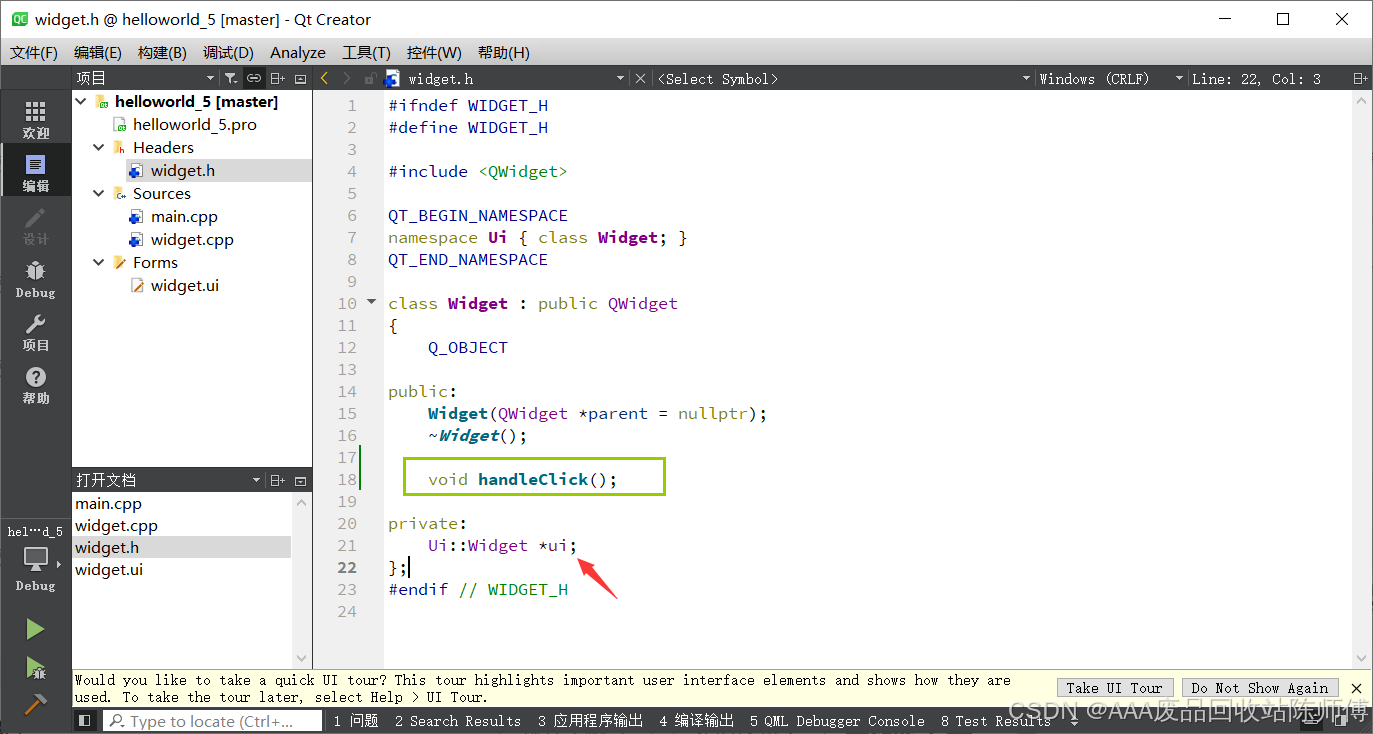Open the hel…d_5 kit selector monitor icon
1373x734 pixels.
coord(35,559)
